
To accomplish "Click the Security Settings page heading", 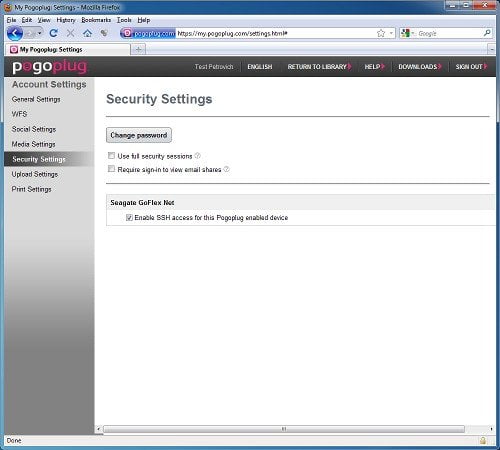I will point(159,99).
